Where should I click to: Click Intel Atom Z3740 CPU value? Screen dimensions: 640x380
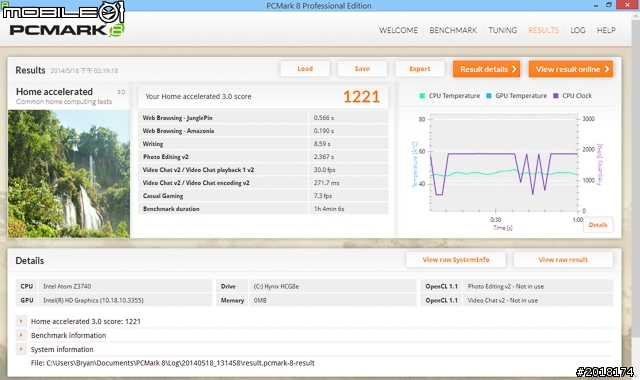tap(67, 287)
